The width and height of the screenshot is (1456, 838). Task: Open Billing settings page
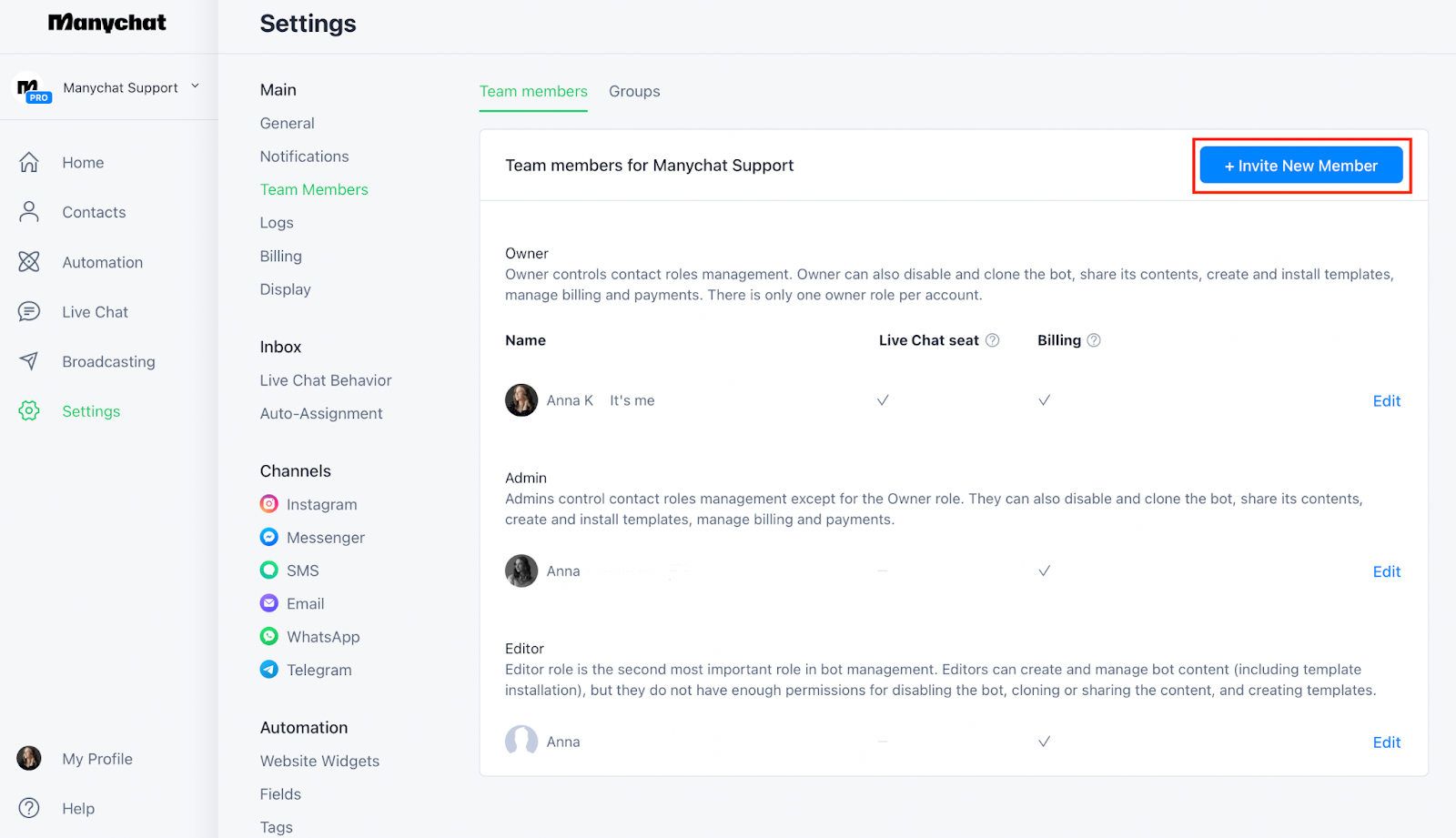[x=280, y=257]
